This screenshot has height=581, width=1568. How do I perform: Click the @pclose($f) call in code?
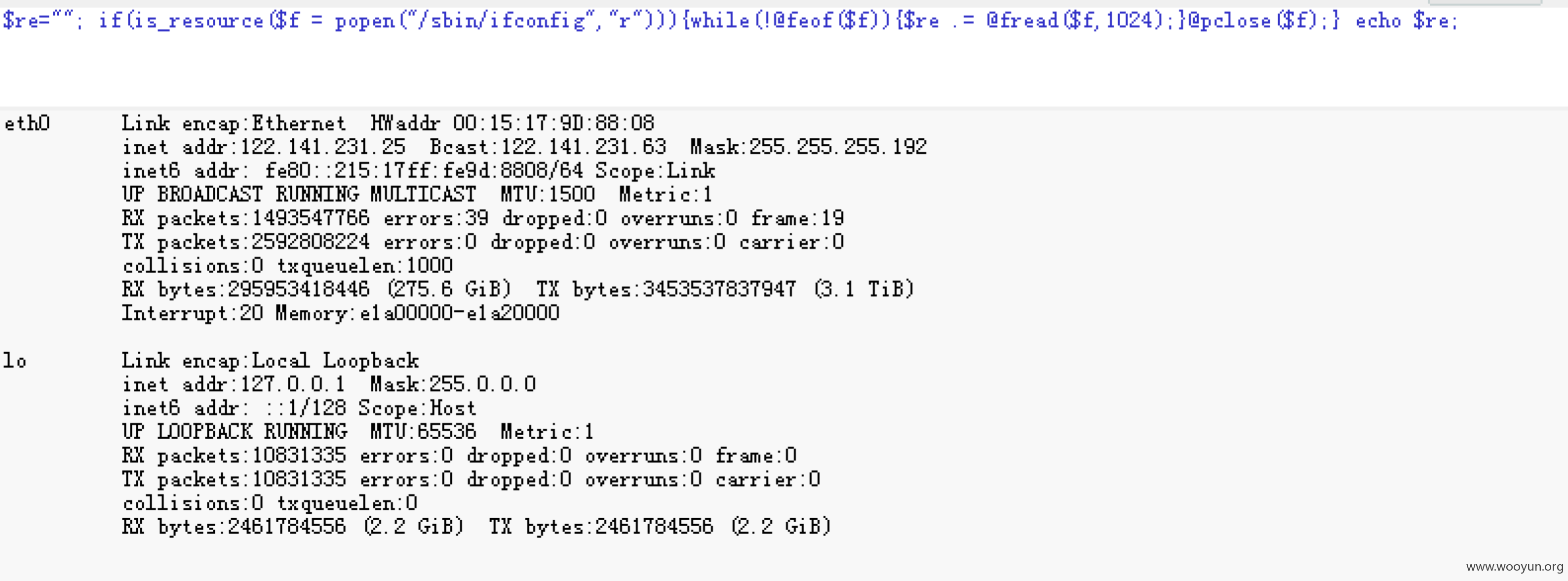pos(1257,21)
